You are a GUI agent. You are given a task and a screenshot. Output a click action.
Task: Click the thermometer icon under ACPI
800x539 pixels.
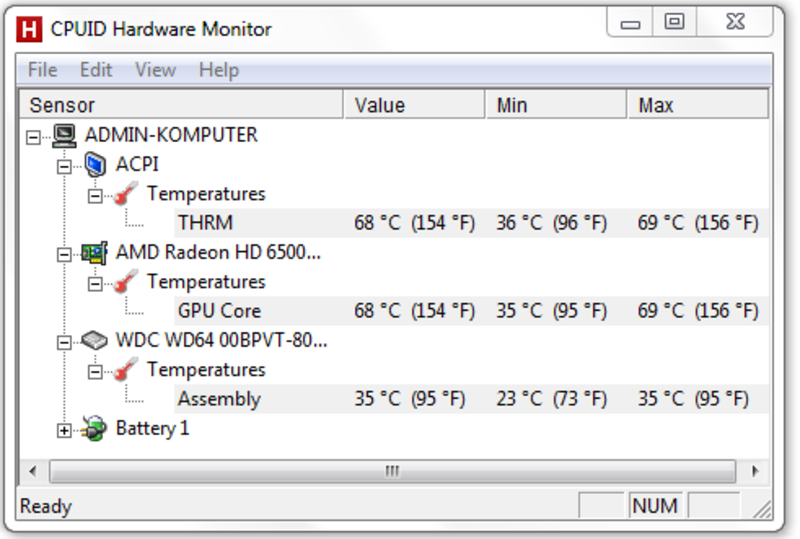[x=126, y=193]
